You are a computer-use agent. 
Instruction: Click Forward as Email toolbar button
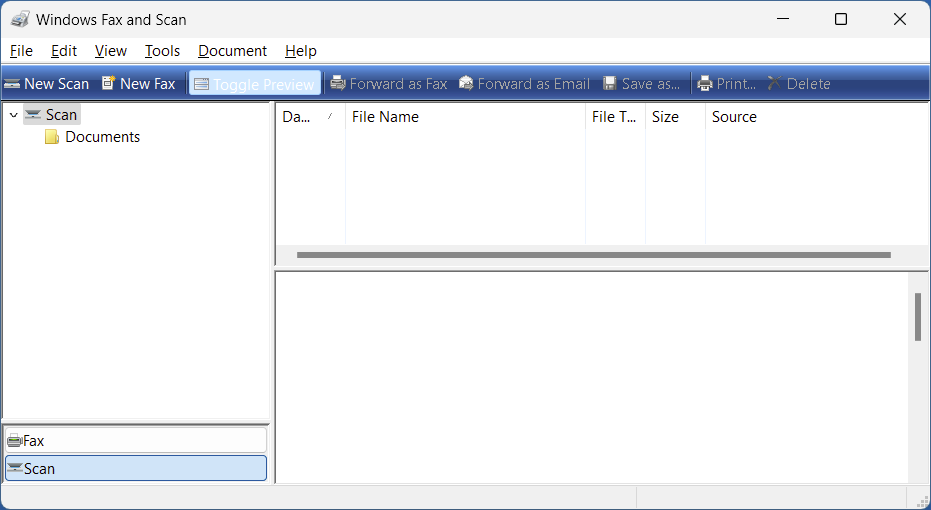525,84
